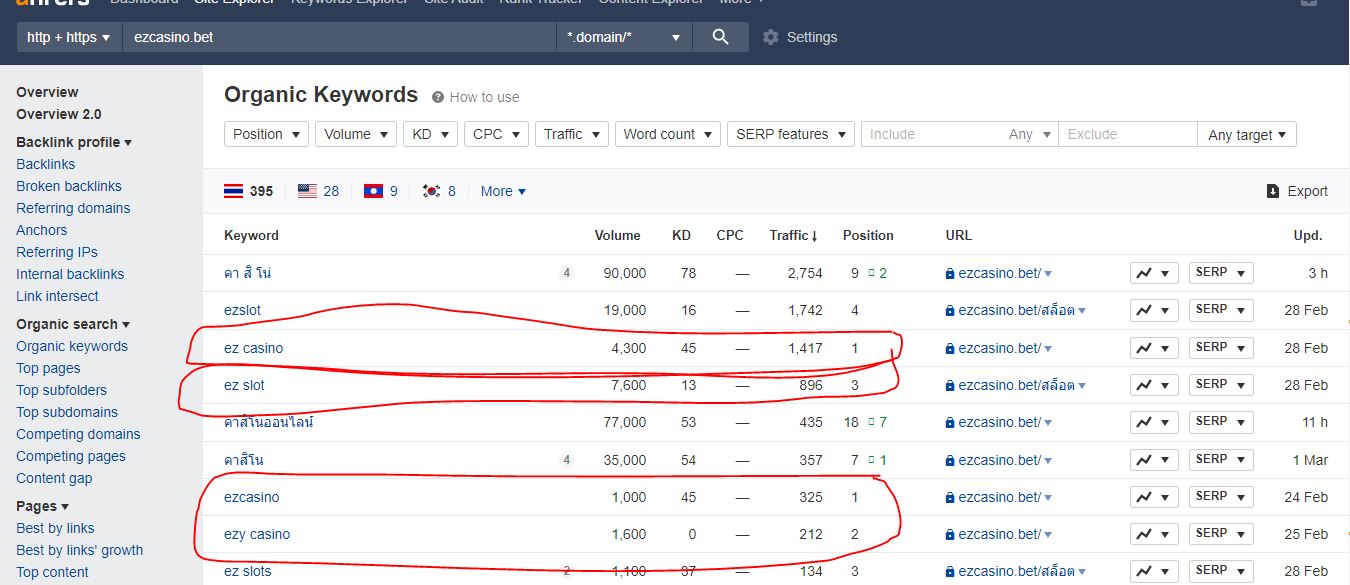Select the Laos flag country filter
The height and width of the screenshot is (585, 1350).
373,191
